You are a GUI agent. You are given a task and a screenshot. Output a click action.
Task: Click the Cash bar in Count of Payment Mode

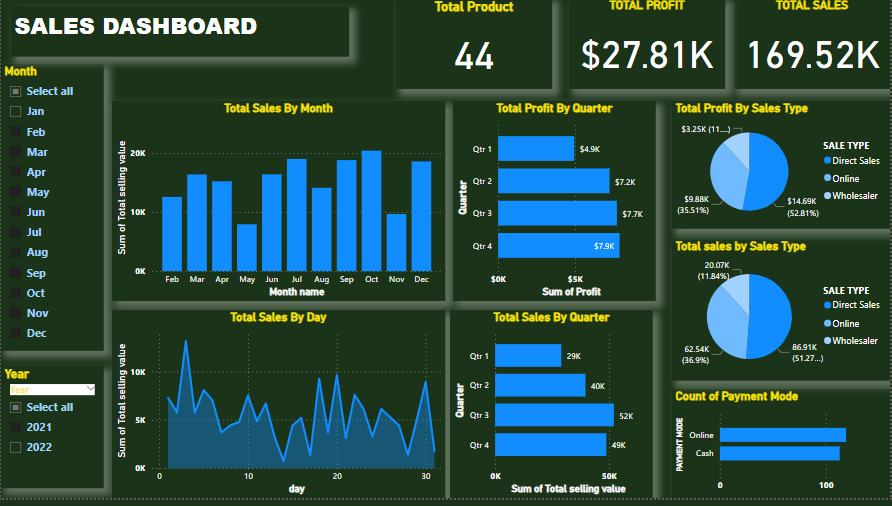(x=779, y=454)
